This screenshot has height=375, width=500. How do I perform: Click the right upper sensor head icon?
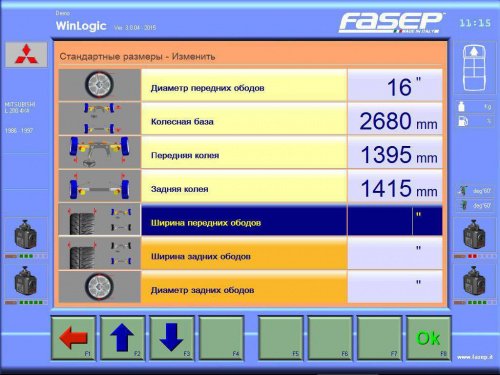[x=474, y=234]
